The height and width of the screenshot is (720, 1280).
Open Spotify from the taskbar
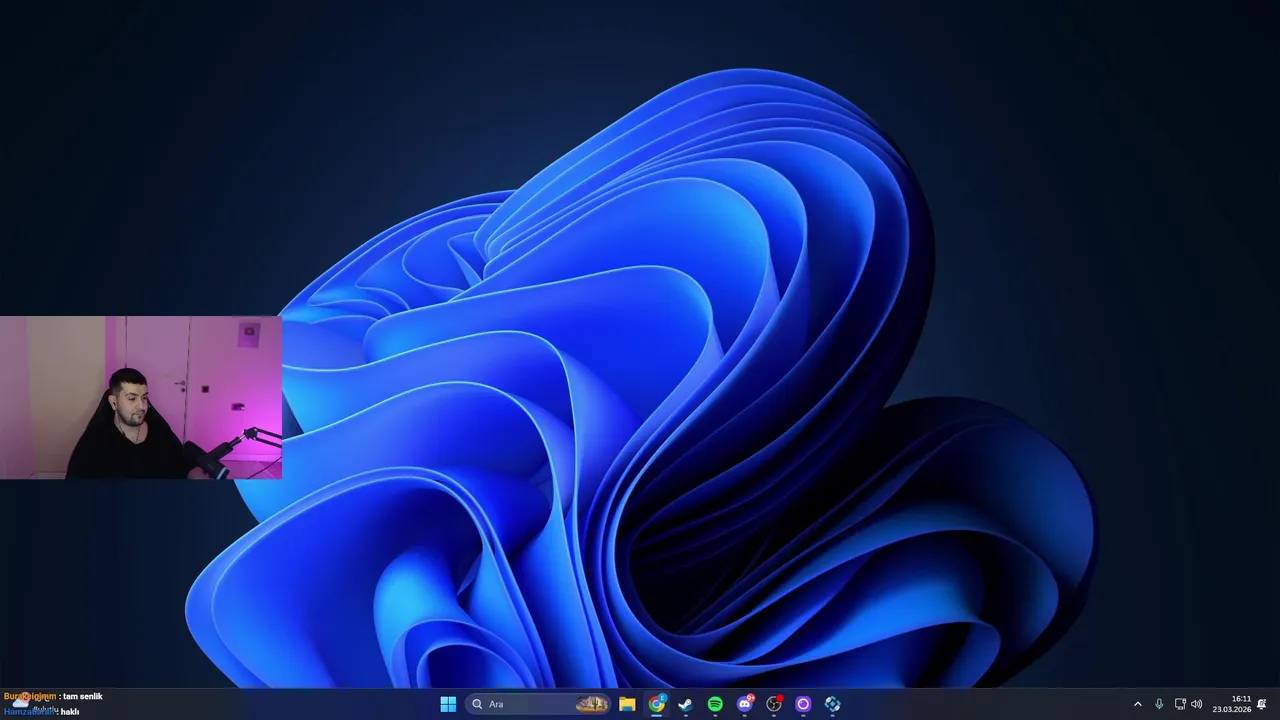click(x=715, y=704)
